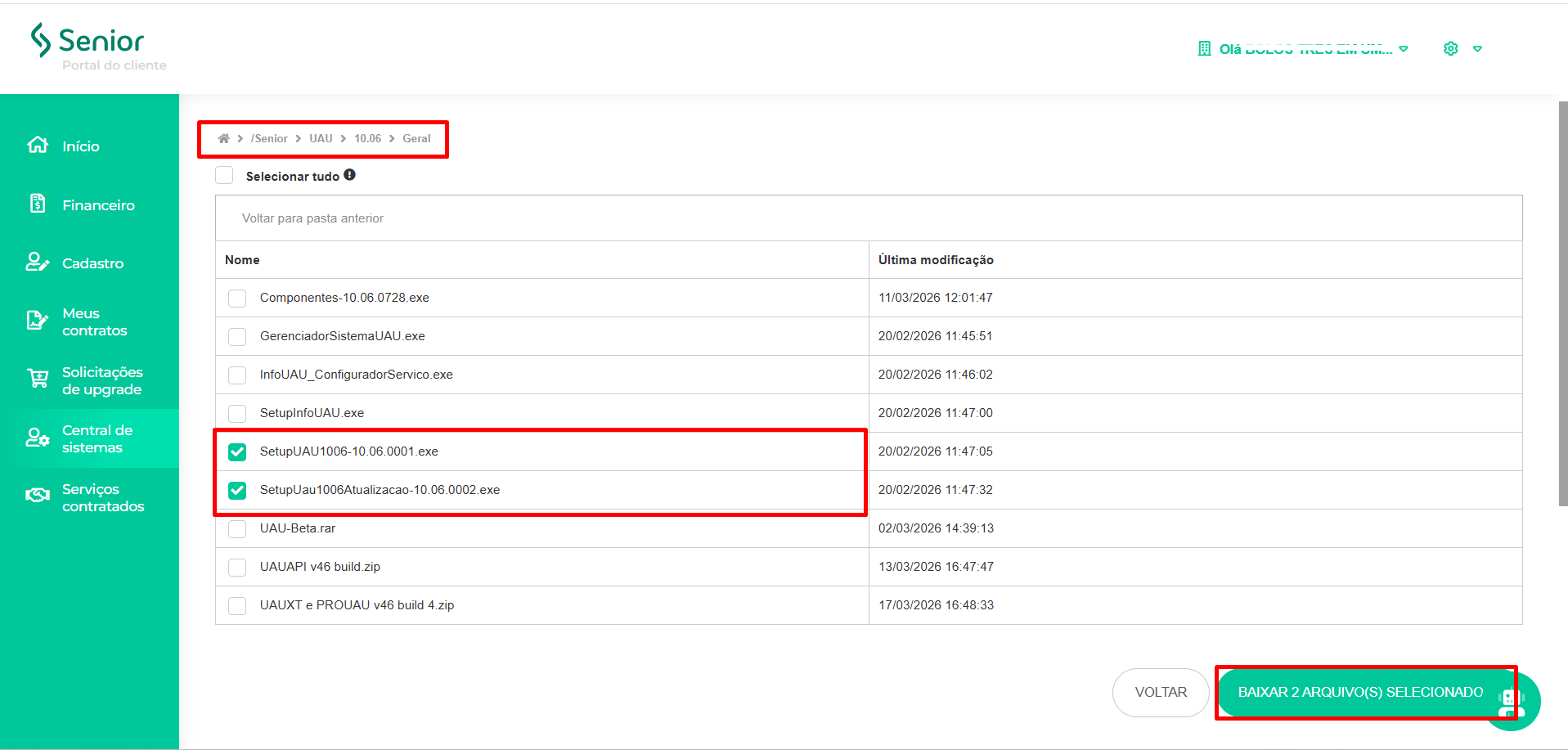The width and height of the screenshot is (1568, 750).
Task: Expand the dropdown arrow next to gear
Action: 1477,49
